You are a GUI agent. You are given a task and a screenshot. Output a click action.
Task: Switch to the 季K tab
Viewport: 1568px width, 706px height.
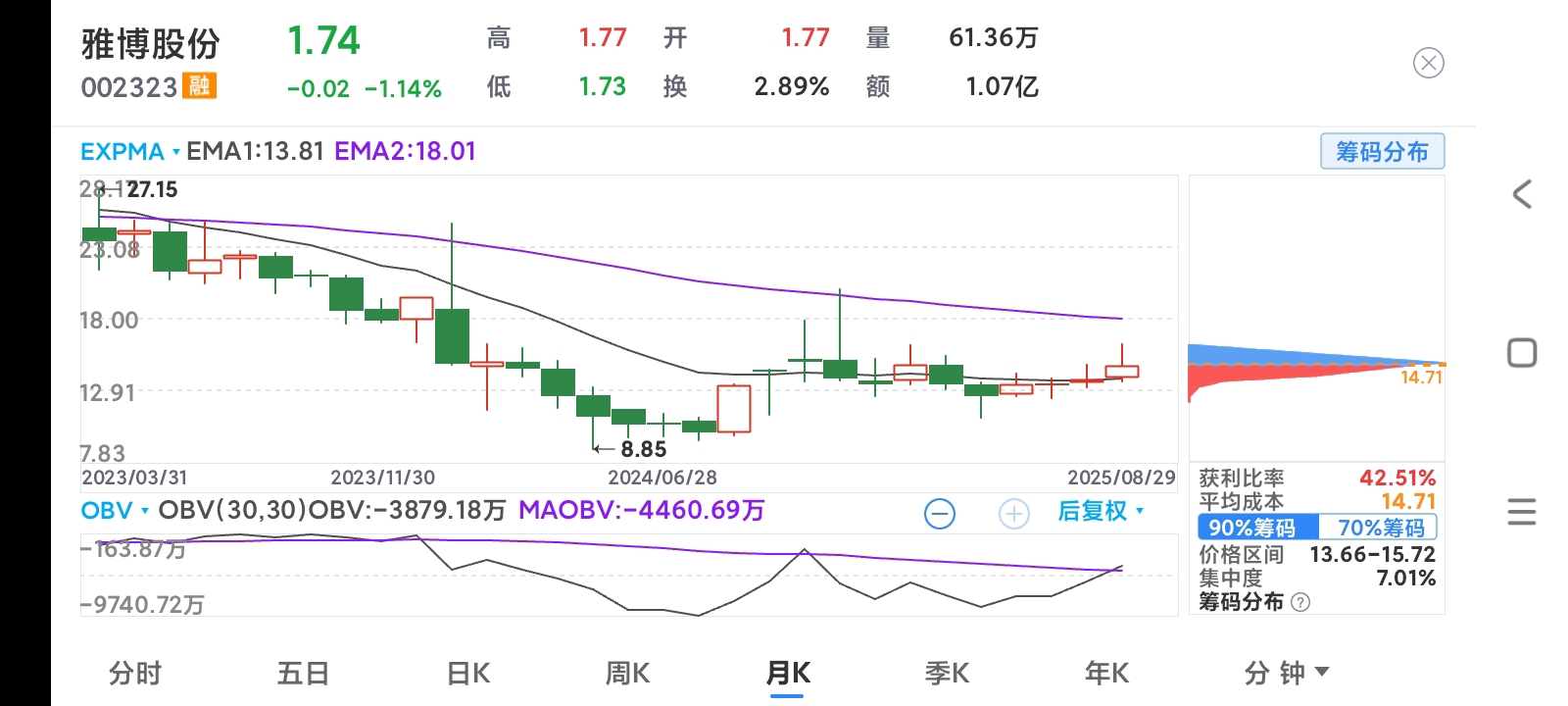point(947,673)
